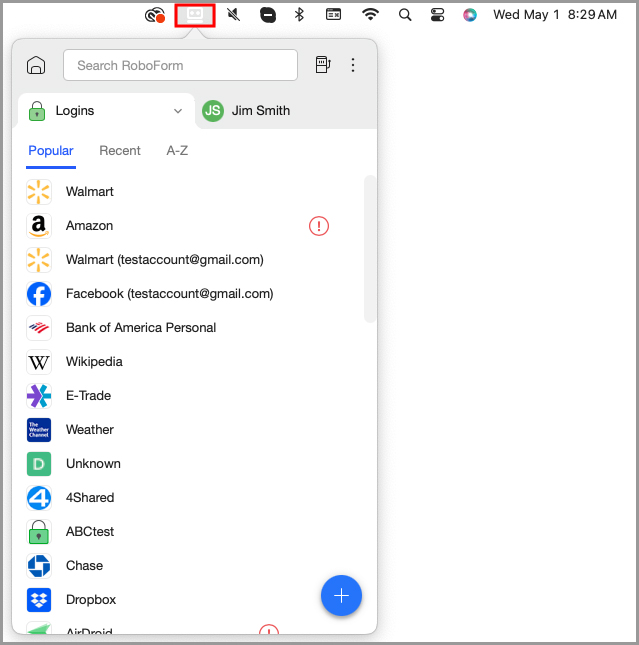
Task: Open Jim Smith account selector
Action: tap(246, 111)
